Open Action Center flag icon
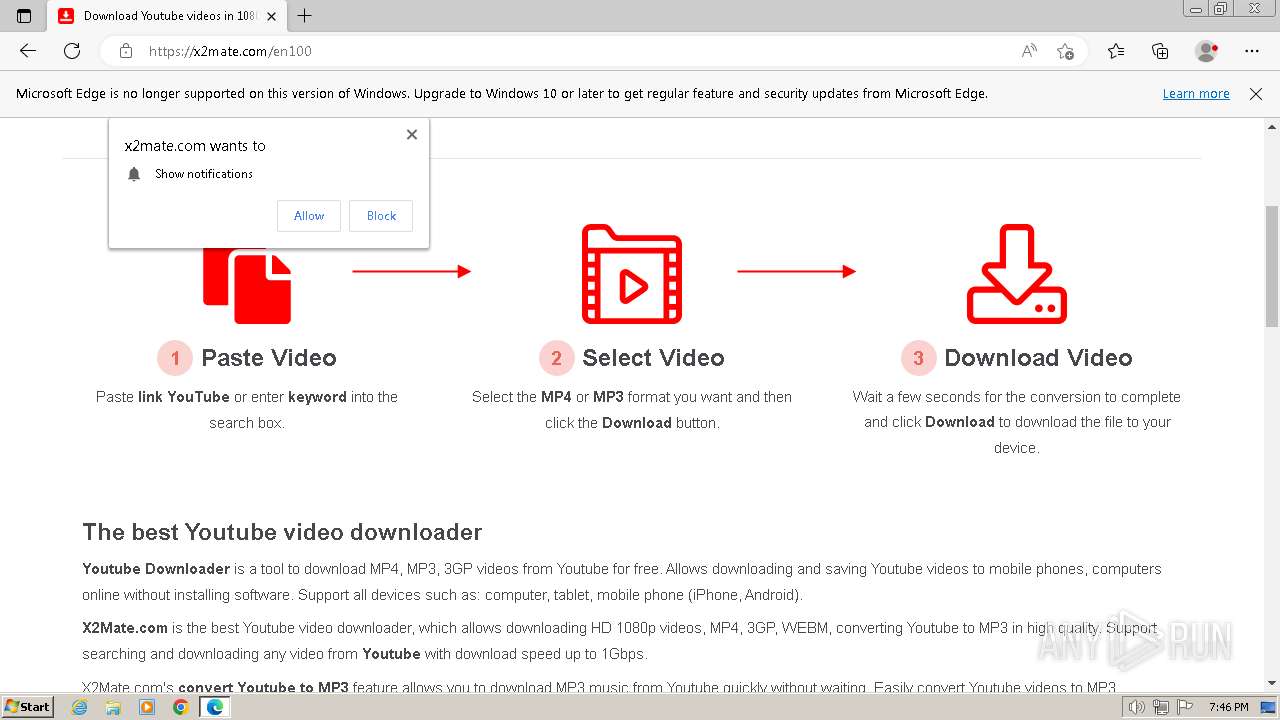Viewport: 1280px width, 720px height. (1185, 707)
